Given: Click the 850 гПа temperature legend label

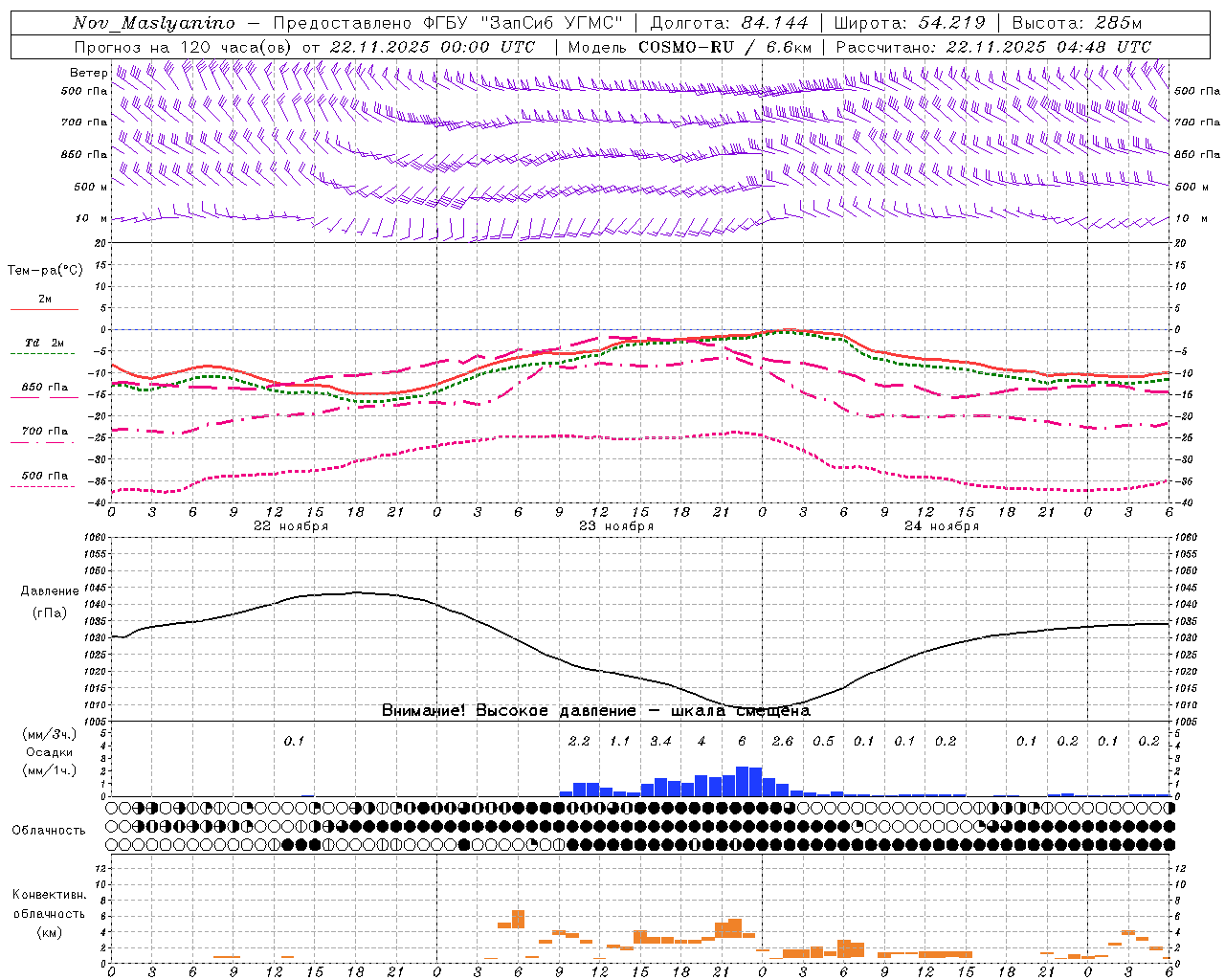Looking at the screenshot, I should click(45, 388).
